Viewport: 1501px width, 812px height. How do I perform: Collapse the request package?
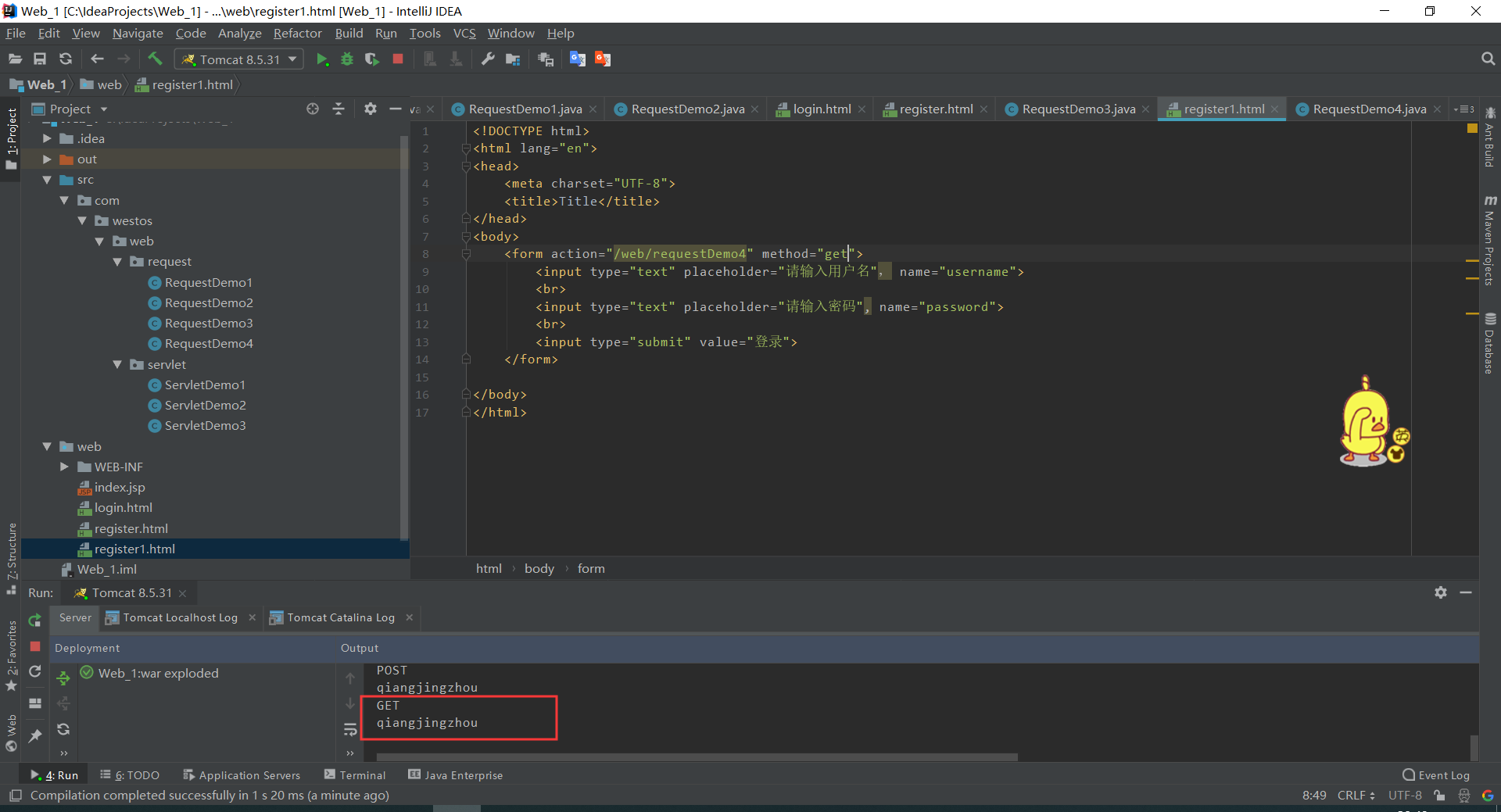[x=117, y=261]
